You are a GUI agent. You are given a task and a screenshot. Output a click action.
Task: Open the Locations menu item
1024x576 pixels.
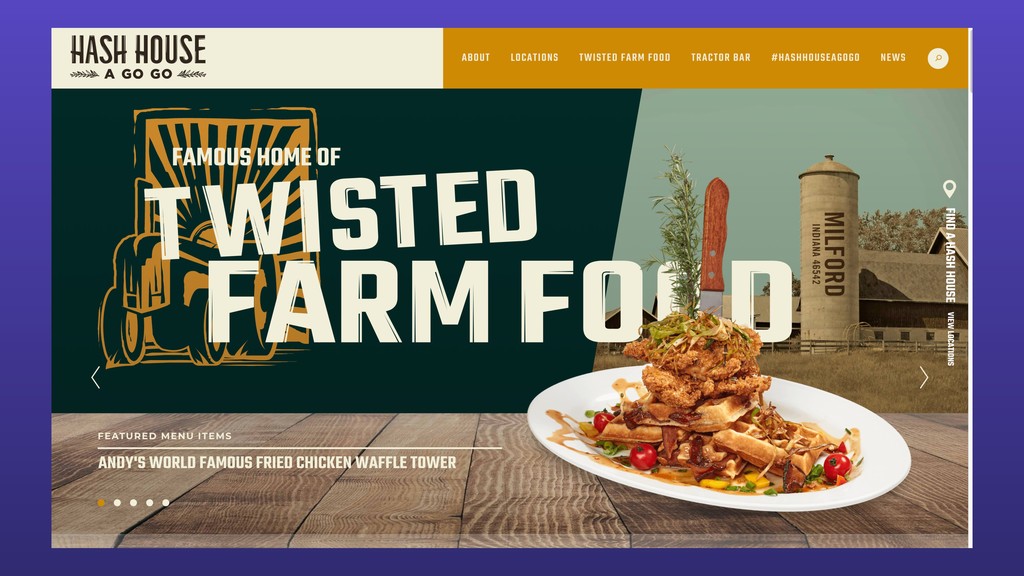[x=534, y=57]
